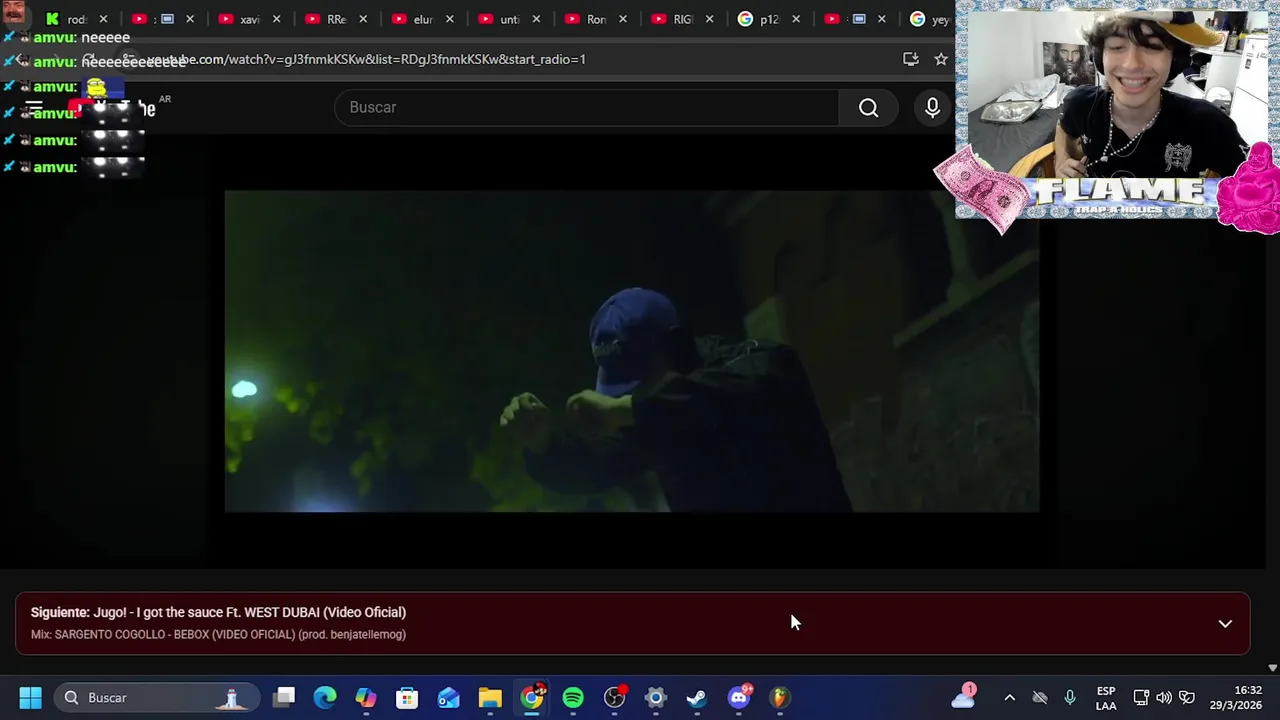Viewport: 1280px width, 720px height.
Task: Open the Windows Start menu
Action: click(30, 697)
